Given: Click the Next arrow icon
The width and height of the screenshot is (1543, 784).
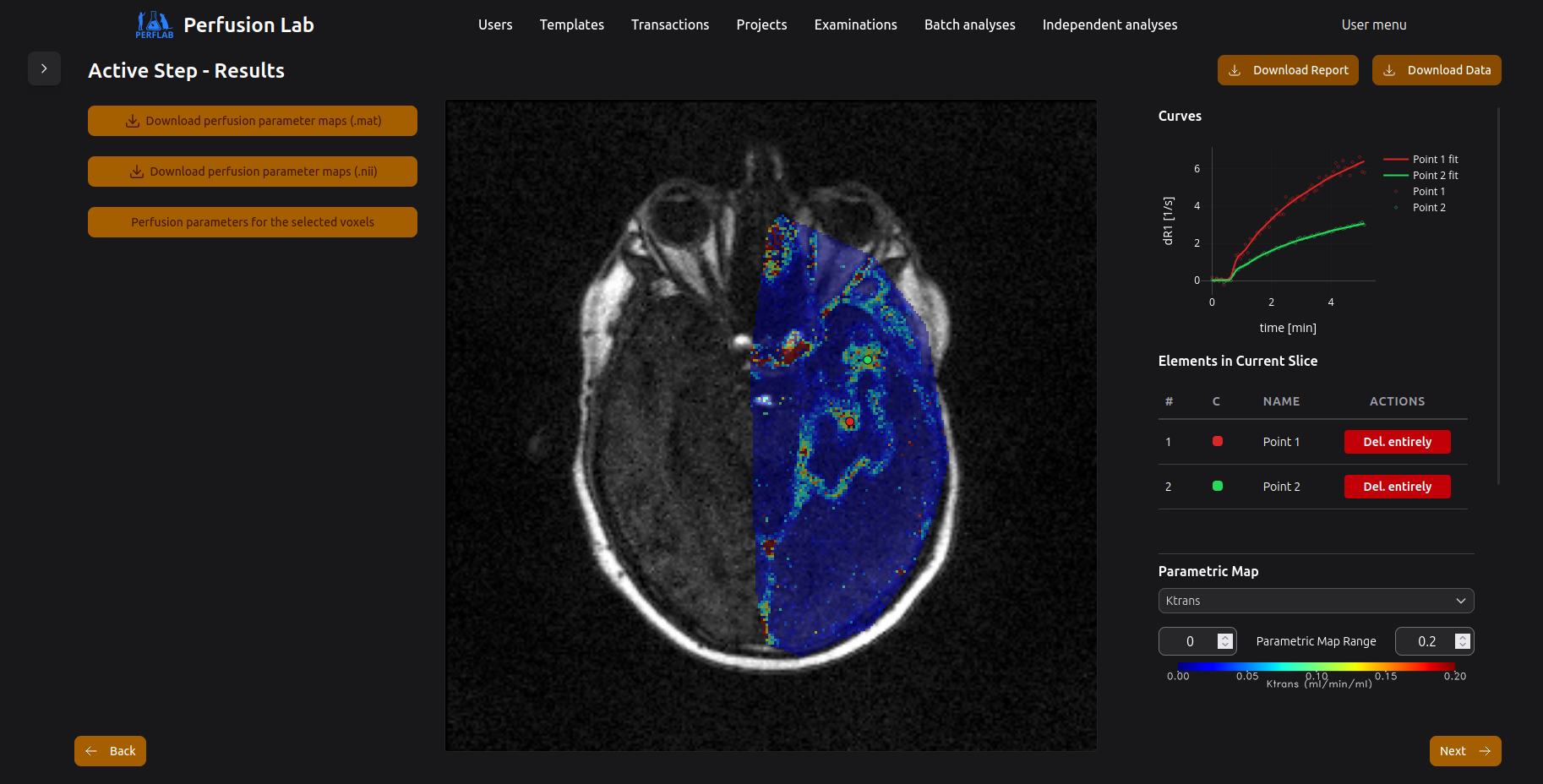Looking at the screenshot, I should 1485,751.
